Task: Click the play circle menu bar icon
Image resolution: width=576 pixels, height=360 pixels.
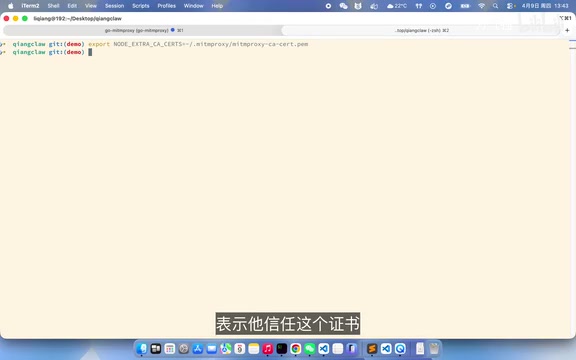Action: (x=433, y=6)
